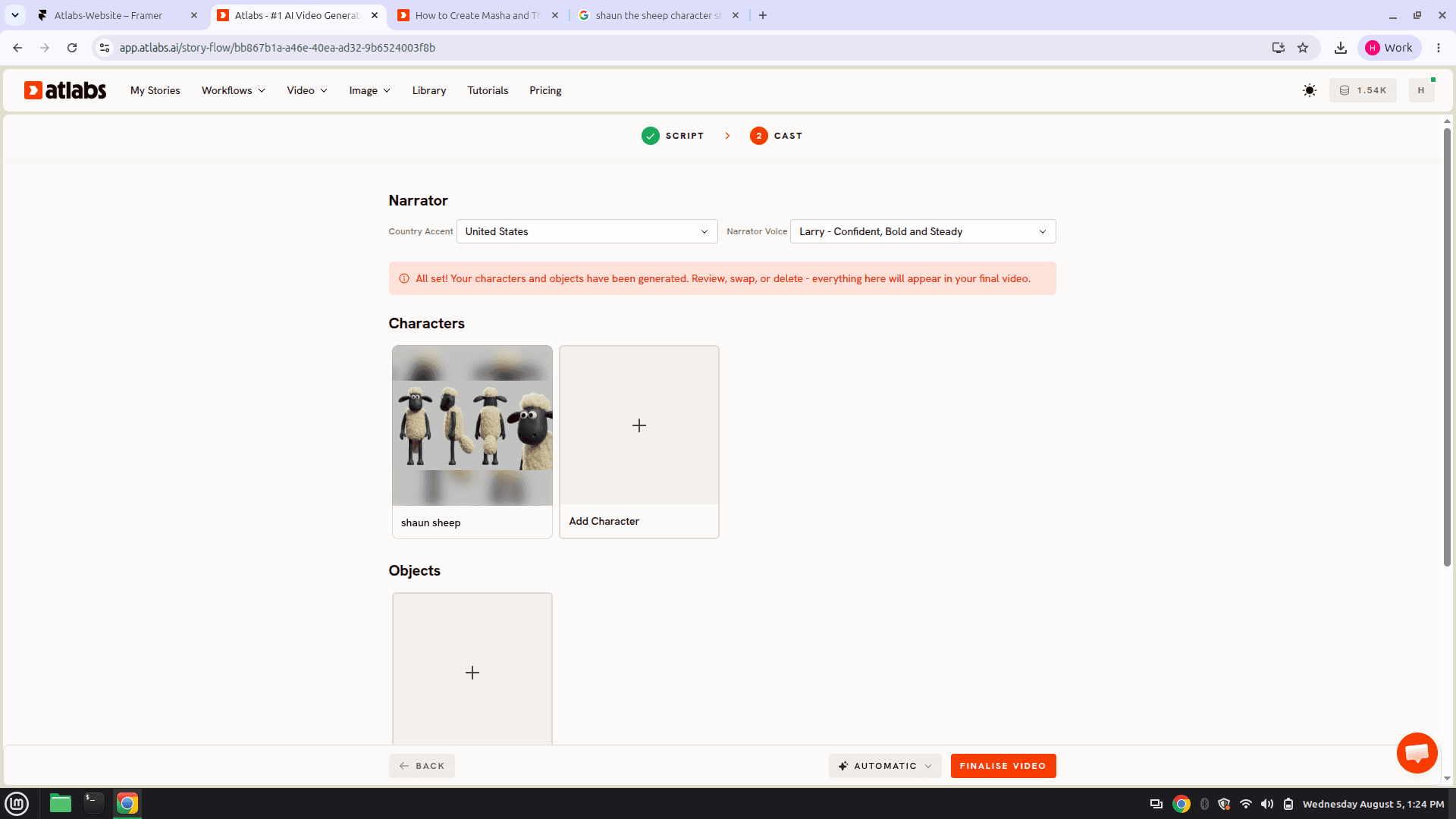This screenshot has height=819, width=1456.
Task: Click the Cast step label
Action: click(x=788, y=136)
